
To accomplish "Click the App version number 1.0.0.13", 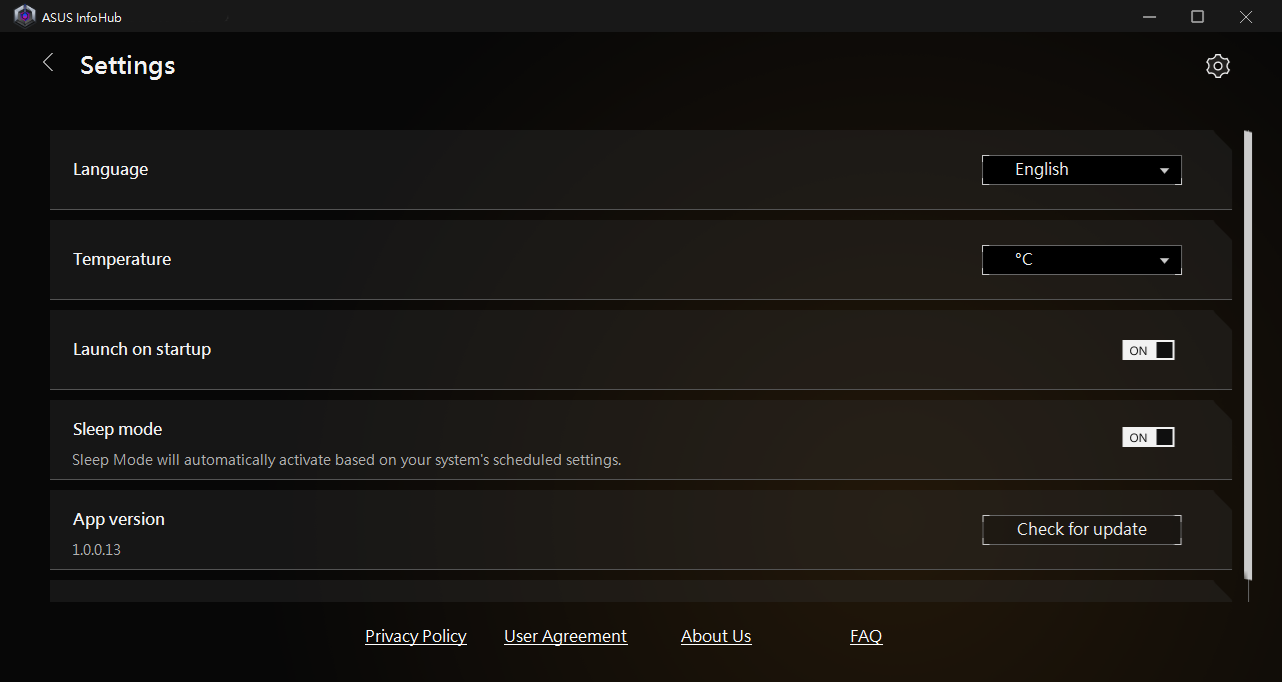I will click(97, 550).
